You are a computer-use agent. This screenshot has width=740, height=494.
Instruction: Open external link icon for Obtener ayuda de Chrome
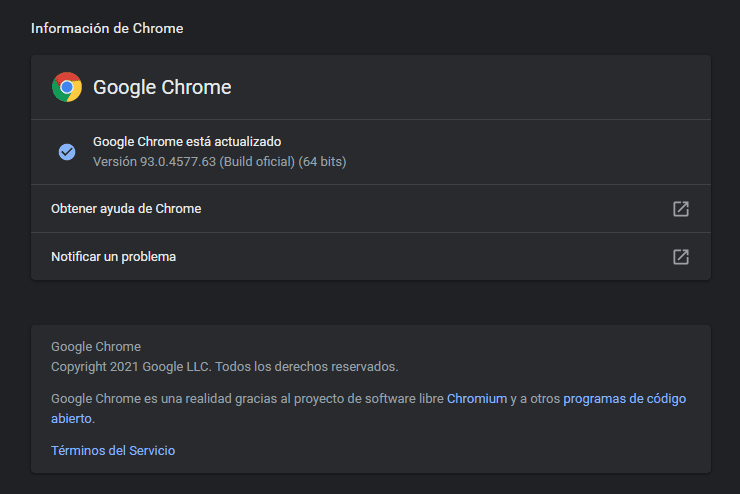point(681,209)
